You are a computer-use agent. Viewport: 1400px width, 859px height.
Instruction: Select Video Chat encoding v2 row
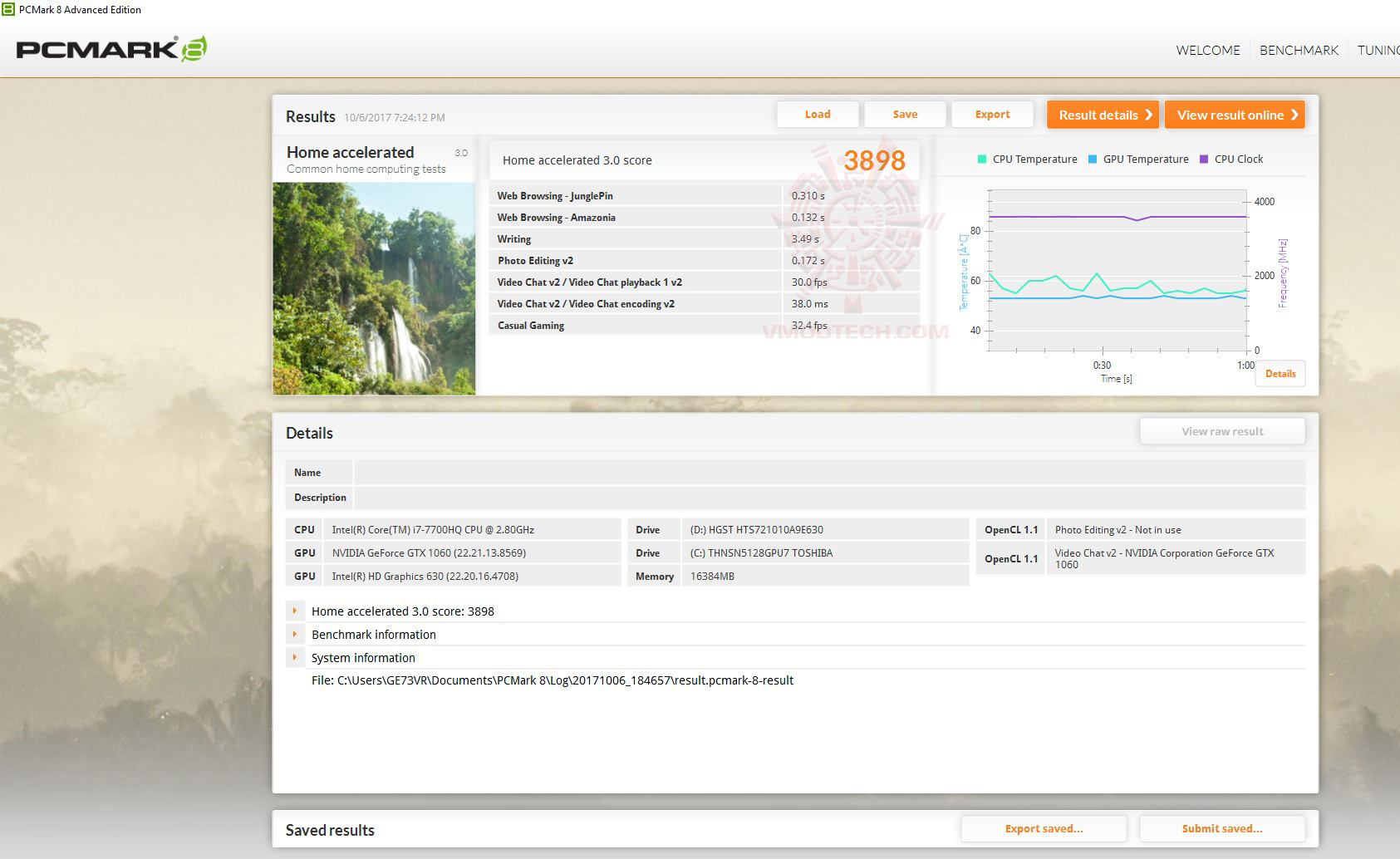click(705, 303)
